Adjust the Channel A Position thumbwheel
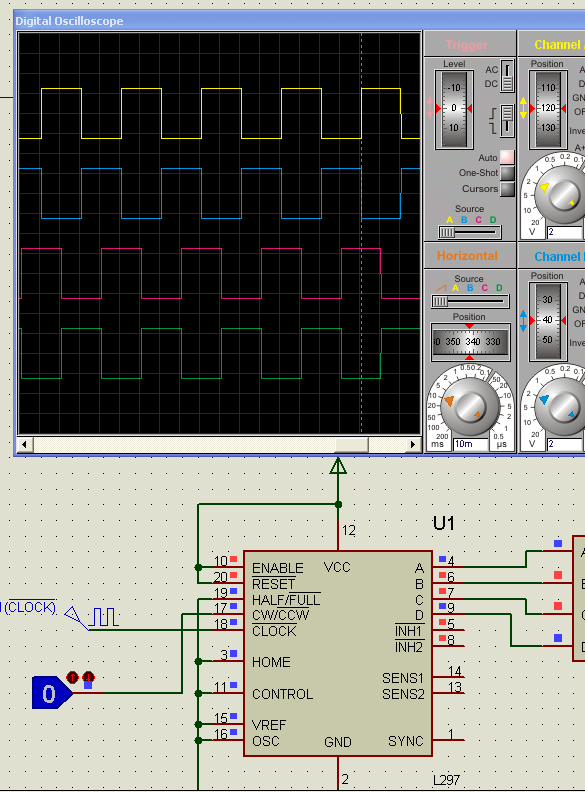This screenshot has height=792, width=585. [548, 109]
